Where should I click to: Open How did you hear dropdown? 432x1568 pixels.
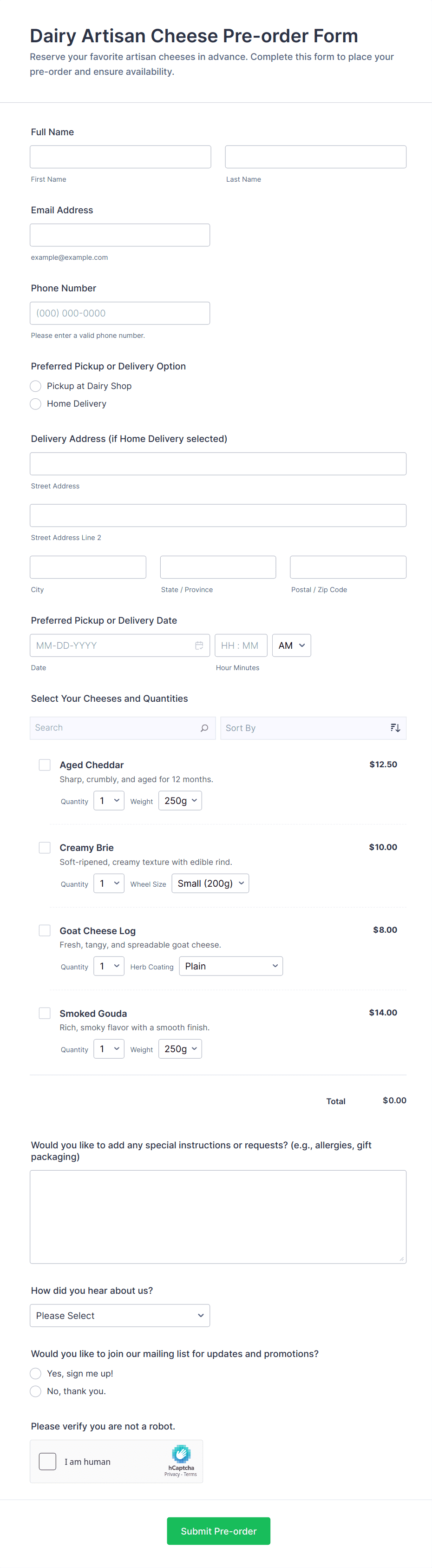coord(120,1315)
